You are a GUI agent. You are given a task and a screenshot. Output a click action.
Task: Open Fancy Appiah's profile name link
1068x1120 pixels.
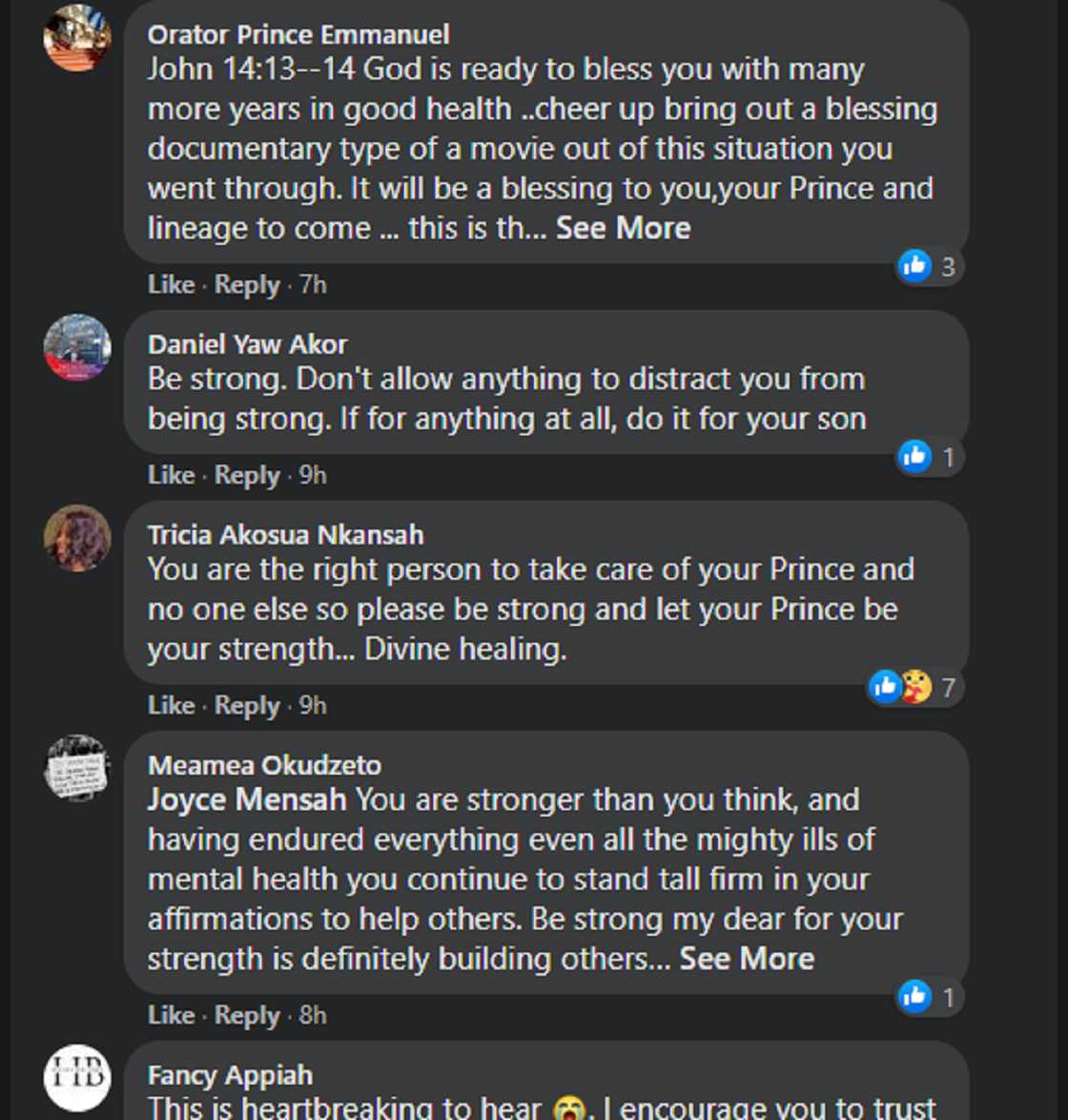[230, 1075]
